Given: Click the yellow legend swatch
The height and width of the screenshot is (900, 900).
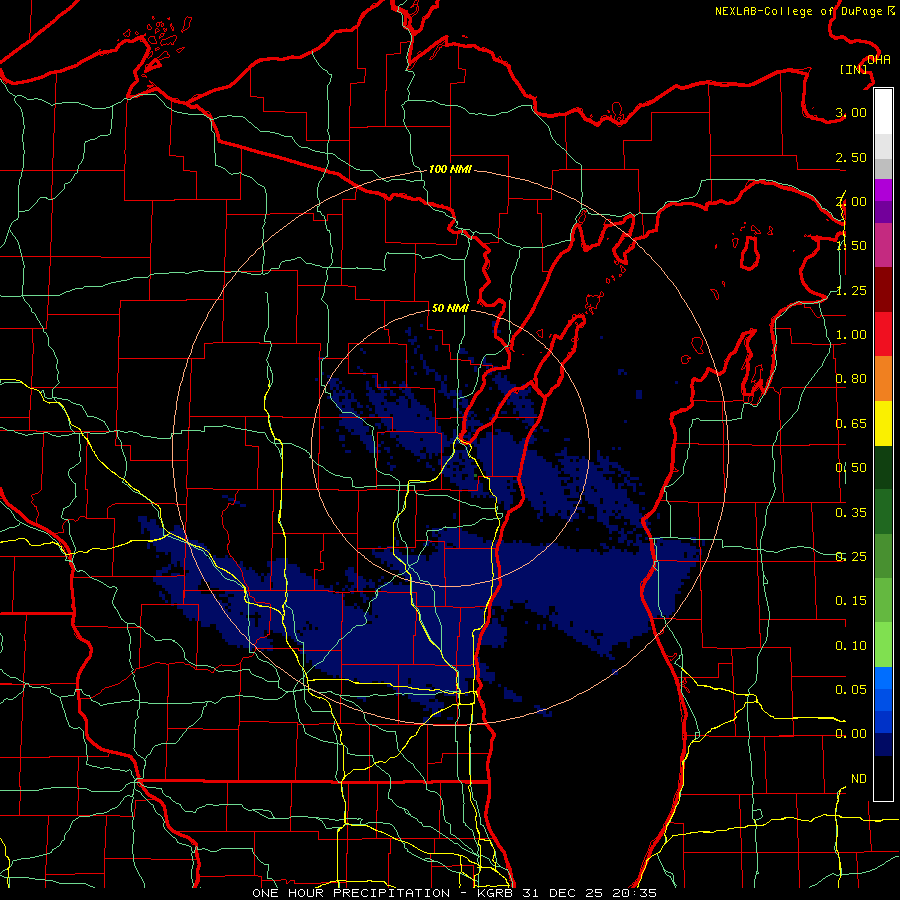Looking at the screenshot, I should click(883, 423).
